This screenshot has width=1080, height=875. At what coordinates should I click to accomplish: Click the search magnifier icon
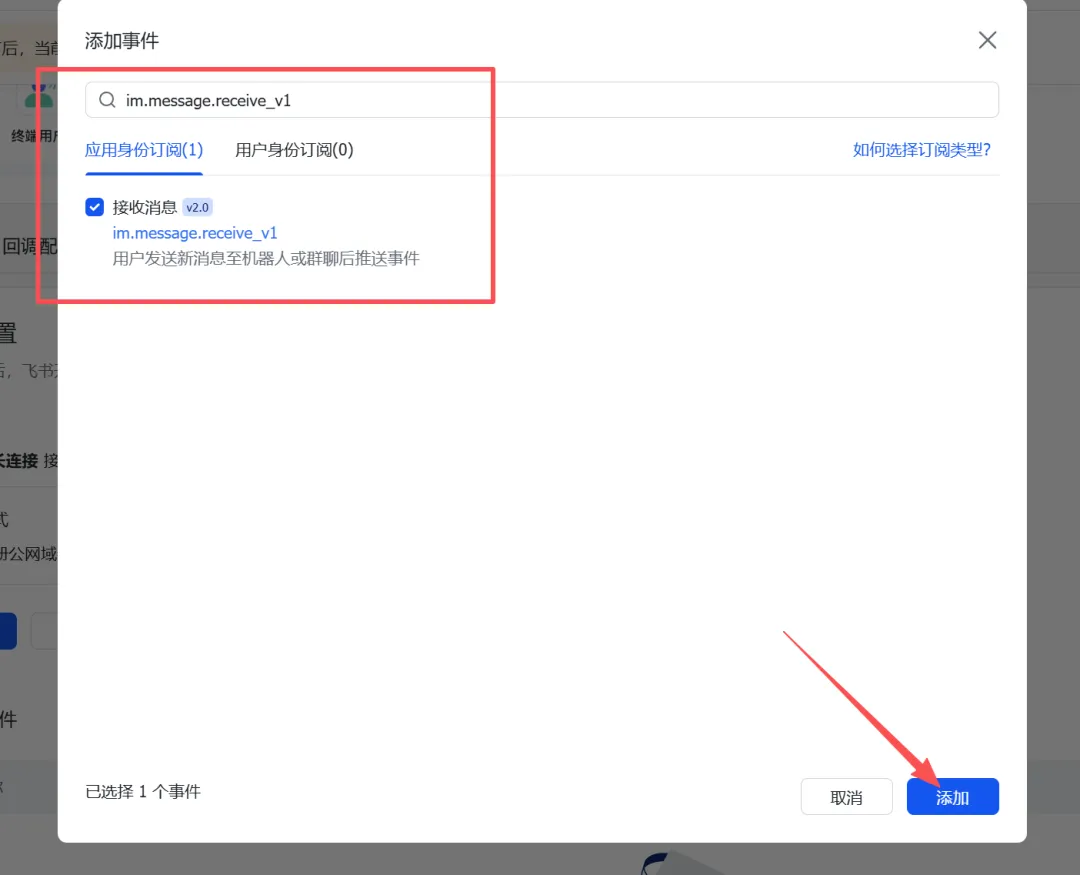[x=107, y=101]
